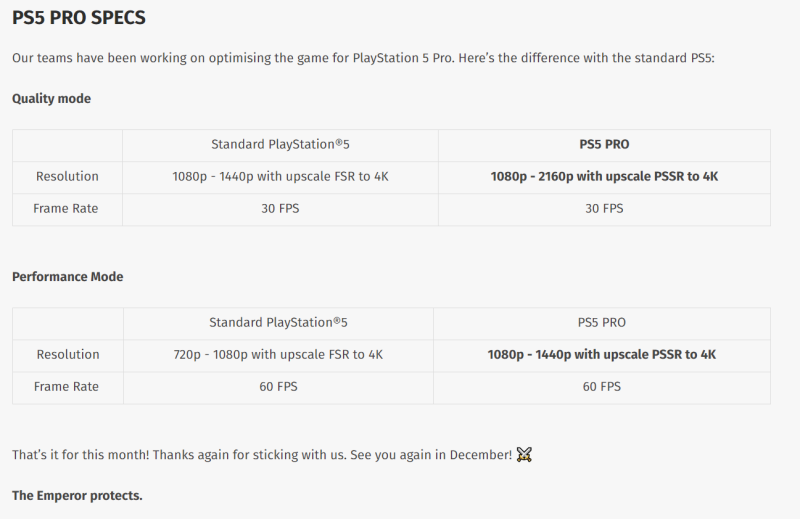Click the 30 FPS cell under PS5 PRO
This screenshot has height=519, width=800.
pyautogui.click(x=604, y=208)
